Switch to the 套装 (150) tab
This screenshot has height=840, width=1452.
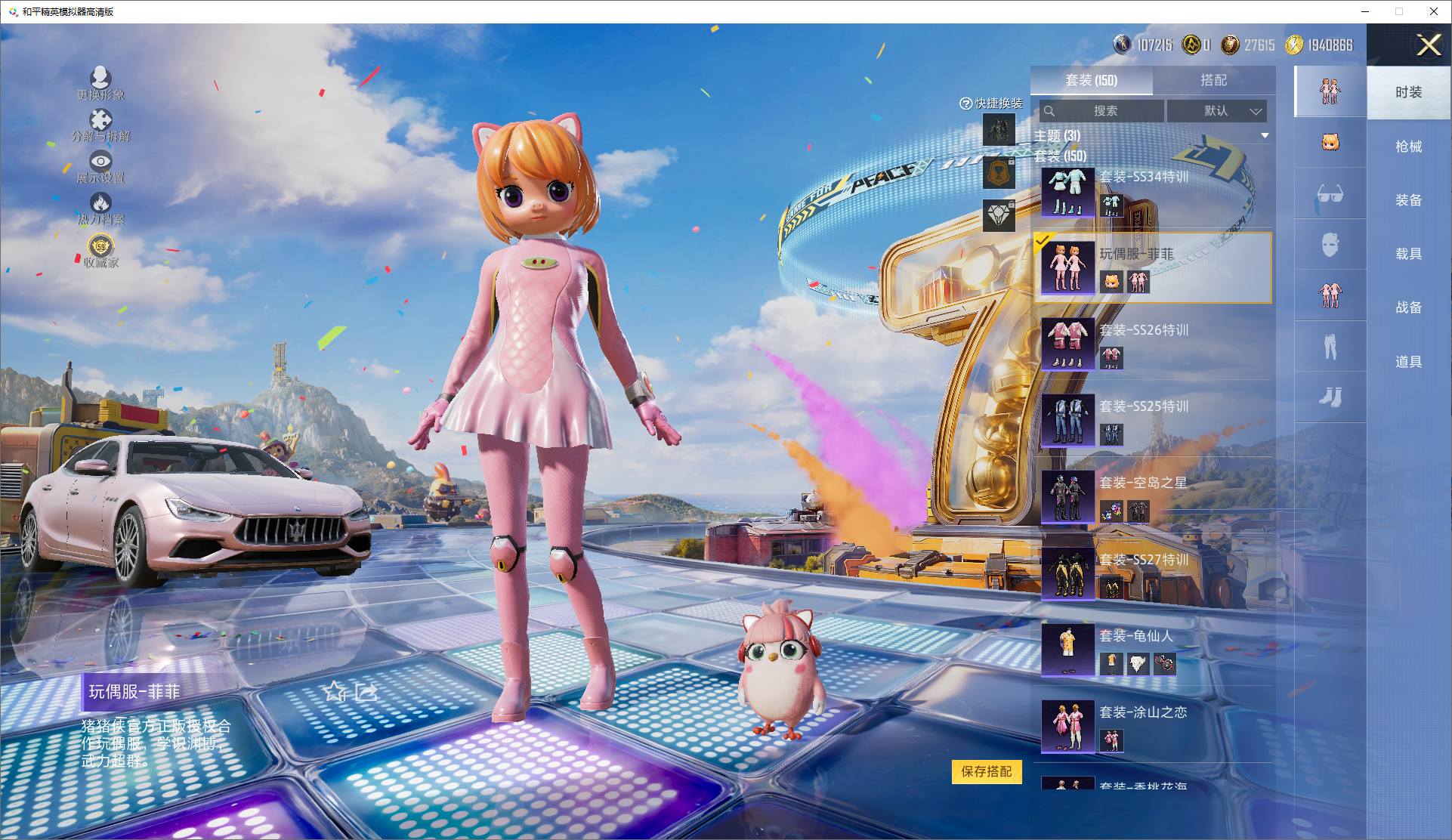point(1092,80)
